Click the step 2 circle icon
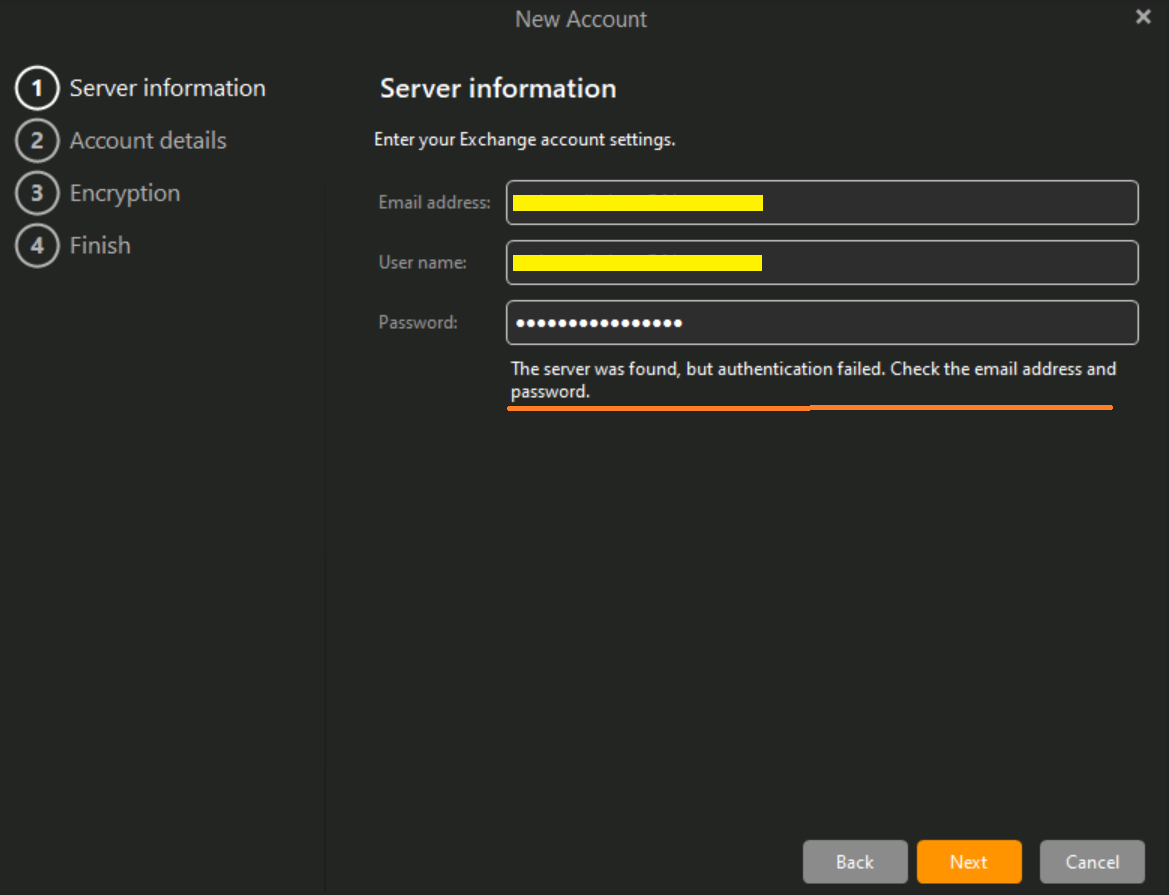 click(37, 141)
